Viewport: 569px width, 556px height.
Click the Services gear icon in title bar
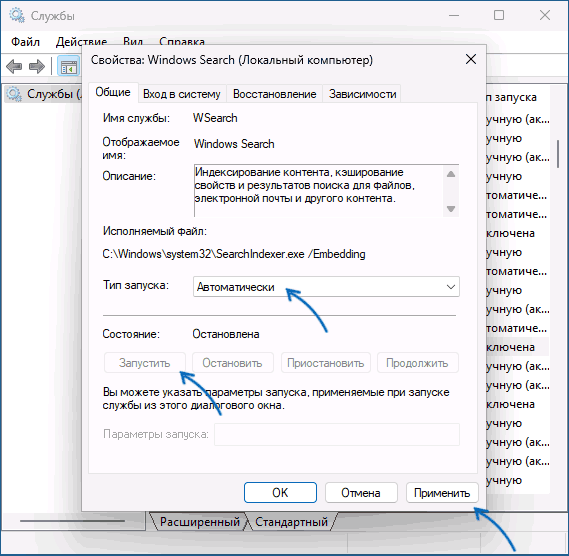[x=17, y=16]
